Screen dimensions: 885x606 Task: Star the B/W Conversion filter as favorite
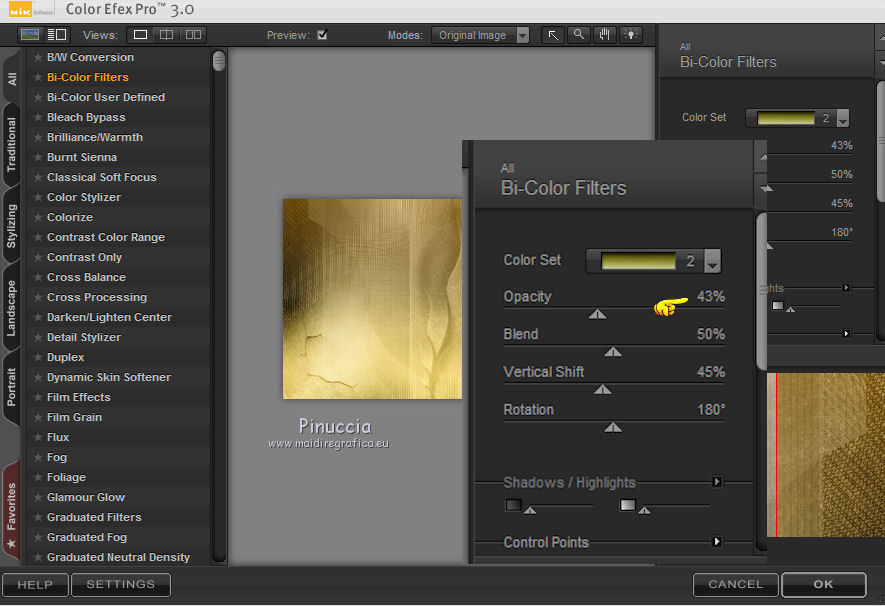(38, 57)
